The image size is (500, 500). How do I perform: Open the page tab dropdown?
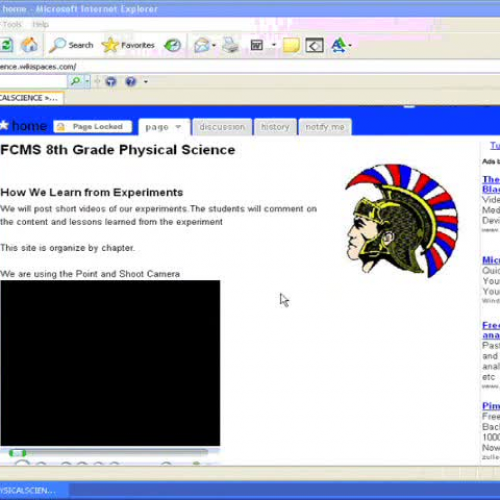178,127
